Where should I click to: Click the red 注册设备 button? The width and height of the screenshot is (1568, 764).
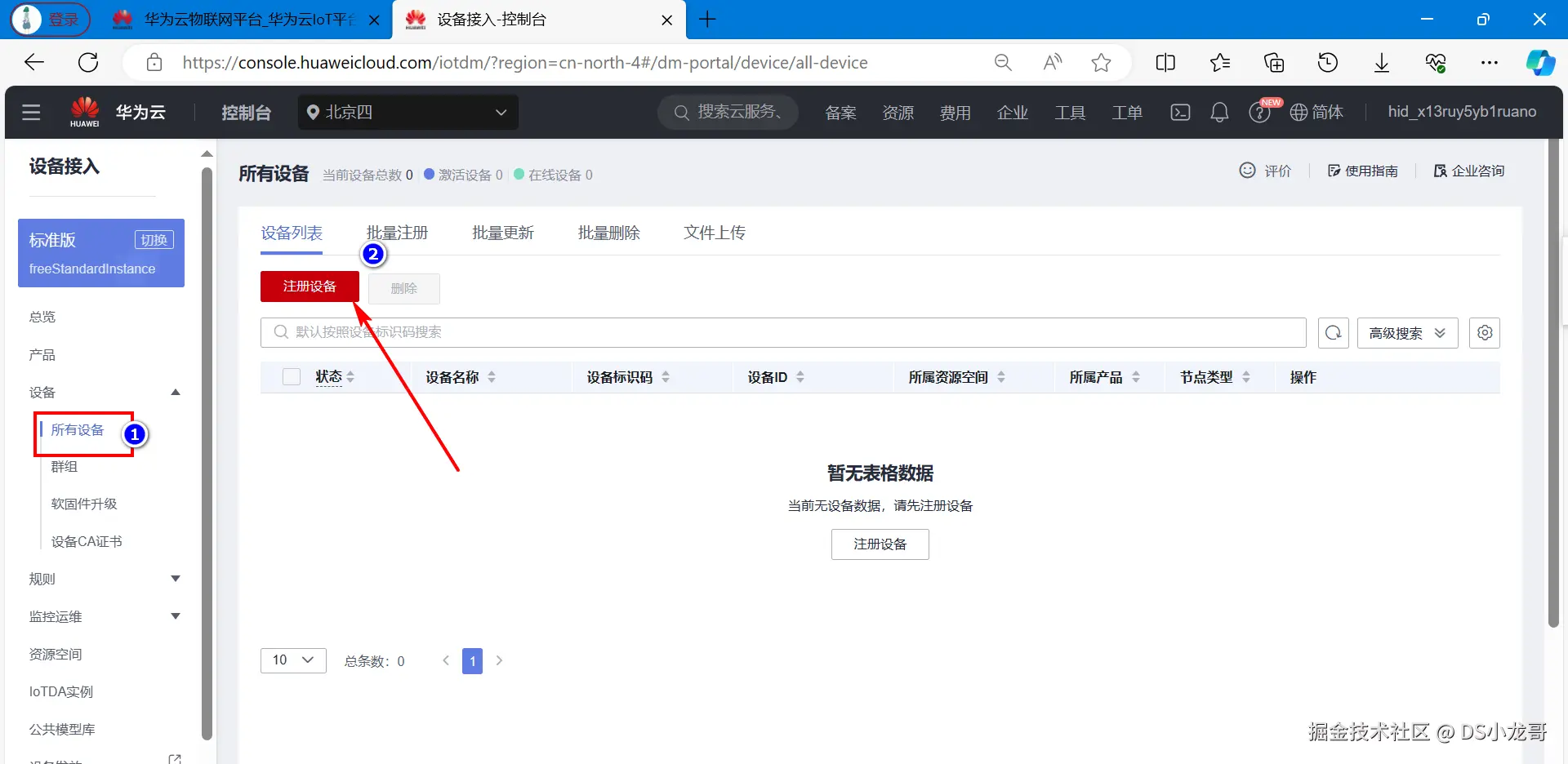tap(310, 286)
